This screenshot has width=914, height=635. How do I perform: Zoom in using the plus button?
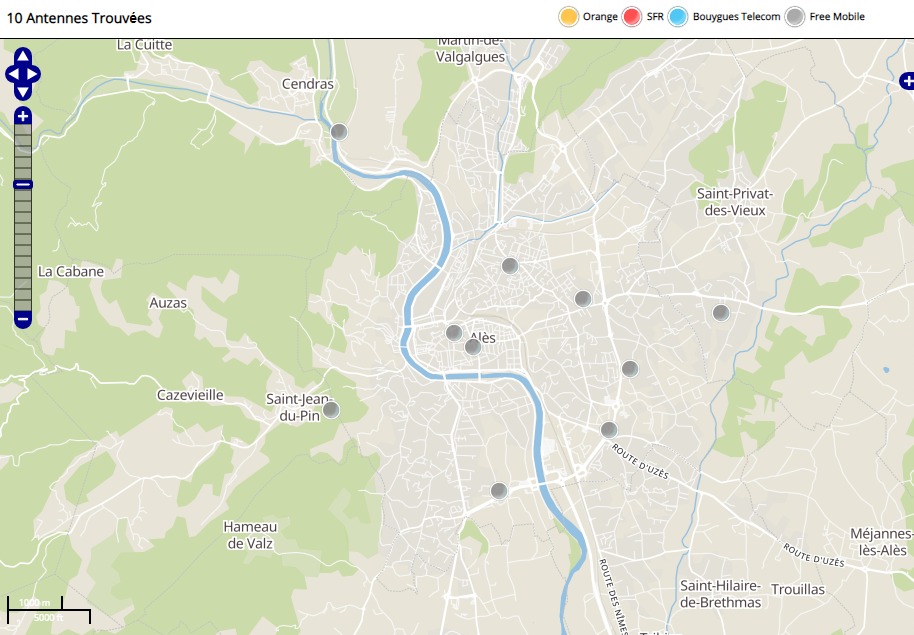(23, 117)
